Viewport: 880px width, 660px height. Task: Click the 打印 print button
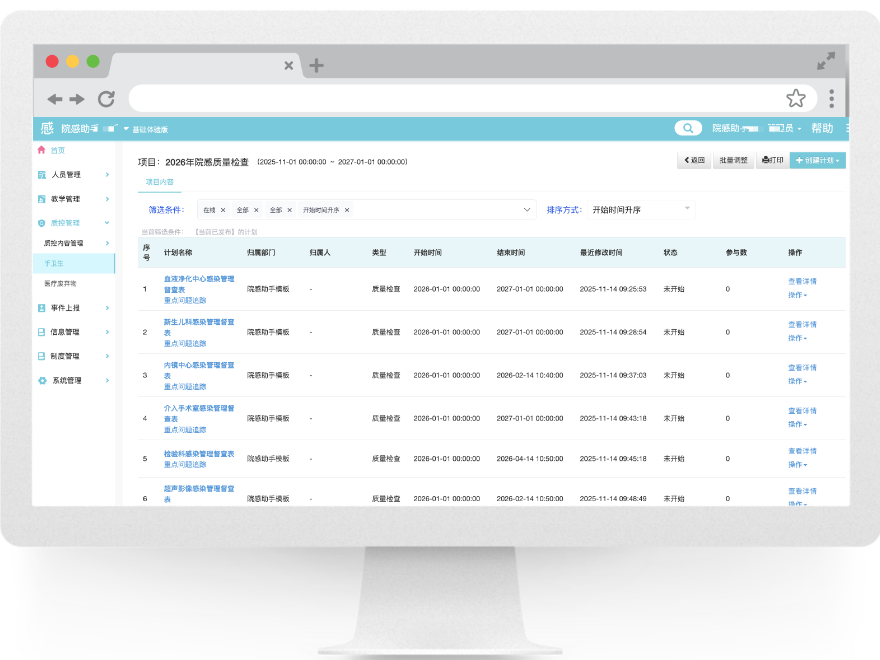(772, 160)
